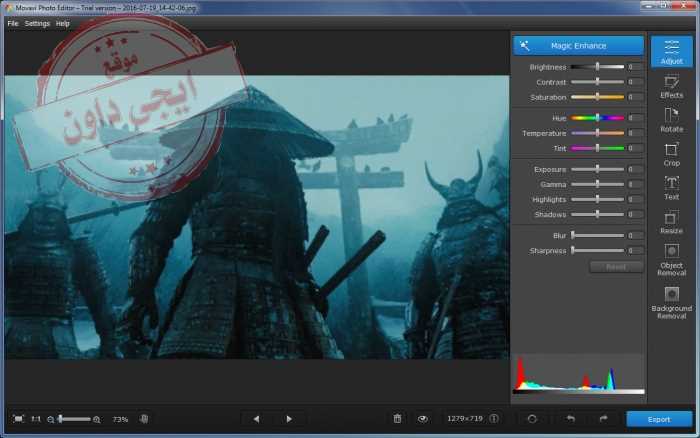This screenshot has width=700, height=438.
Task: Click the Temperature value field
Action: point(634,133)
